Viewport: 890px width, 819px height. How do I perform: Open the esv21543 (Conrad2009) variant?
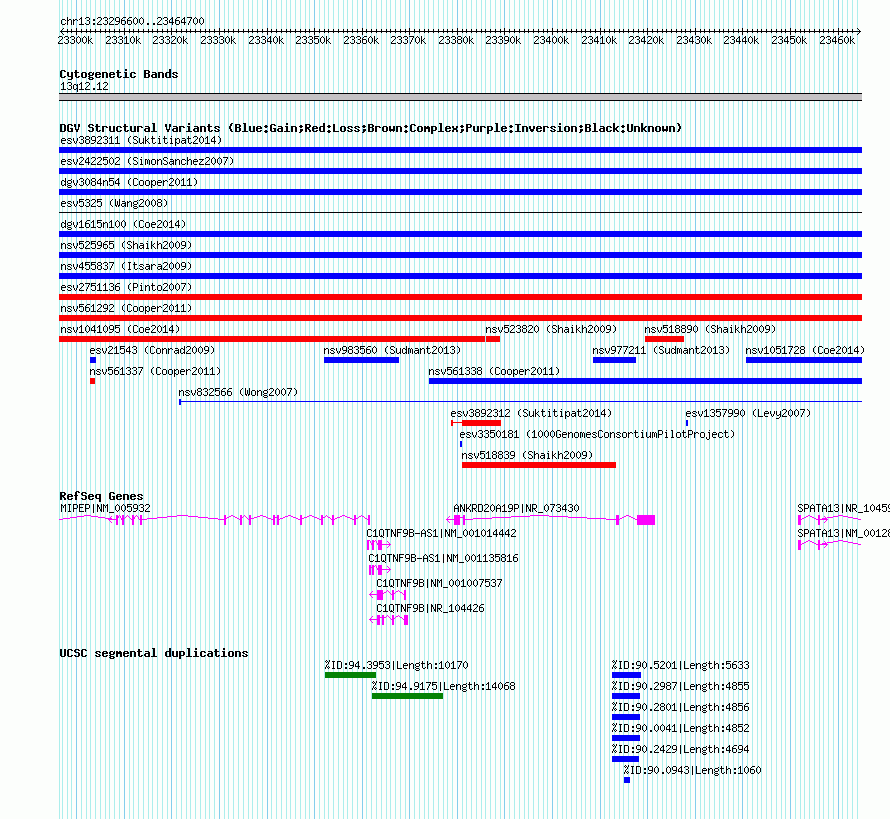[x=93, y=360]
